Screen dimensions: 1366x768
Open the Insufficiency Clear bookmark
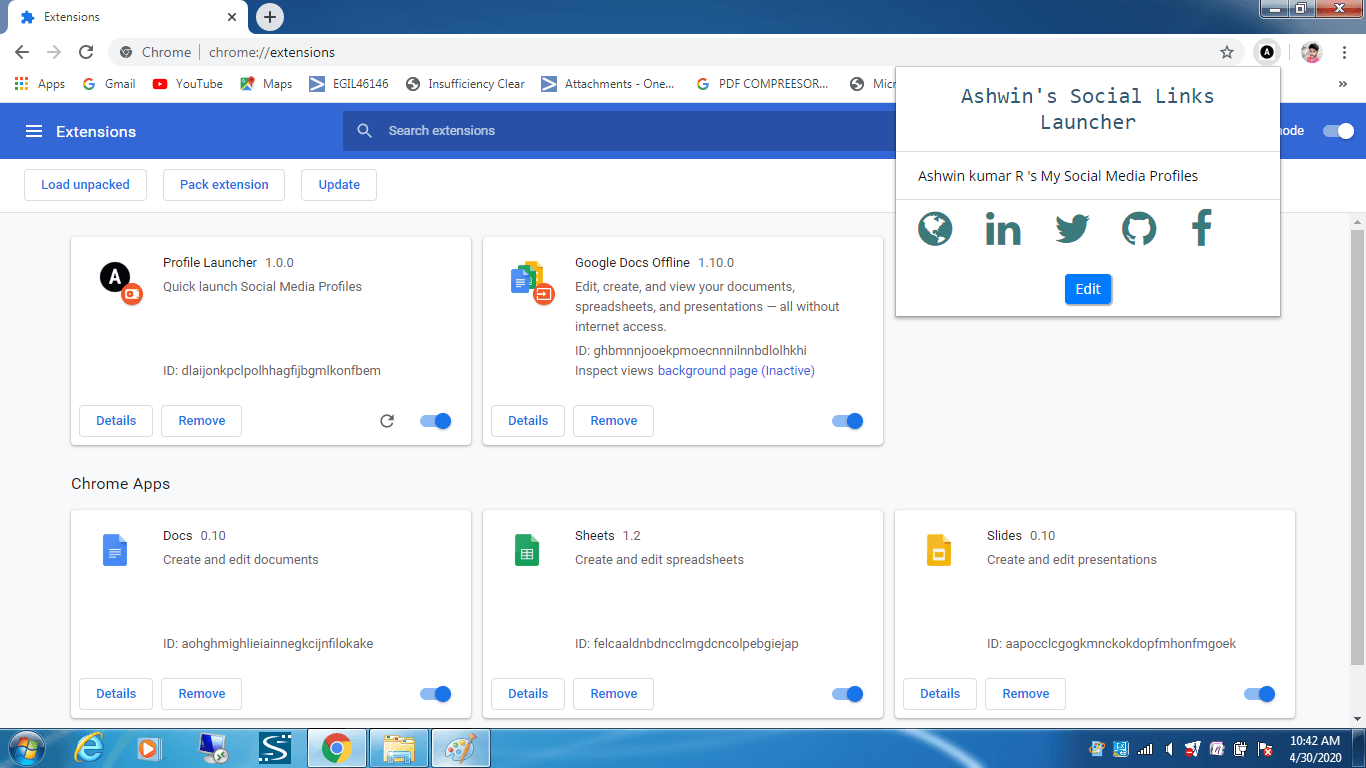465,84
